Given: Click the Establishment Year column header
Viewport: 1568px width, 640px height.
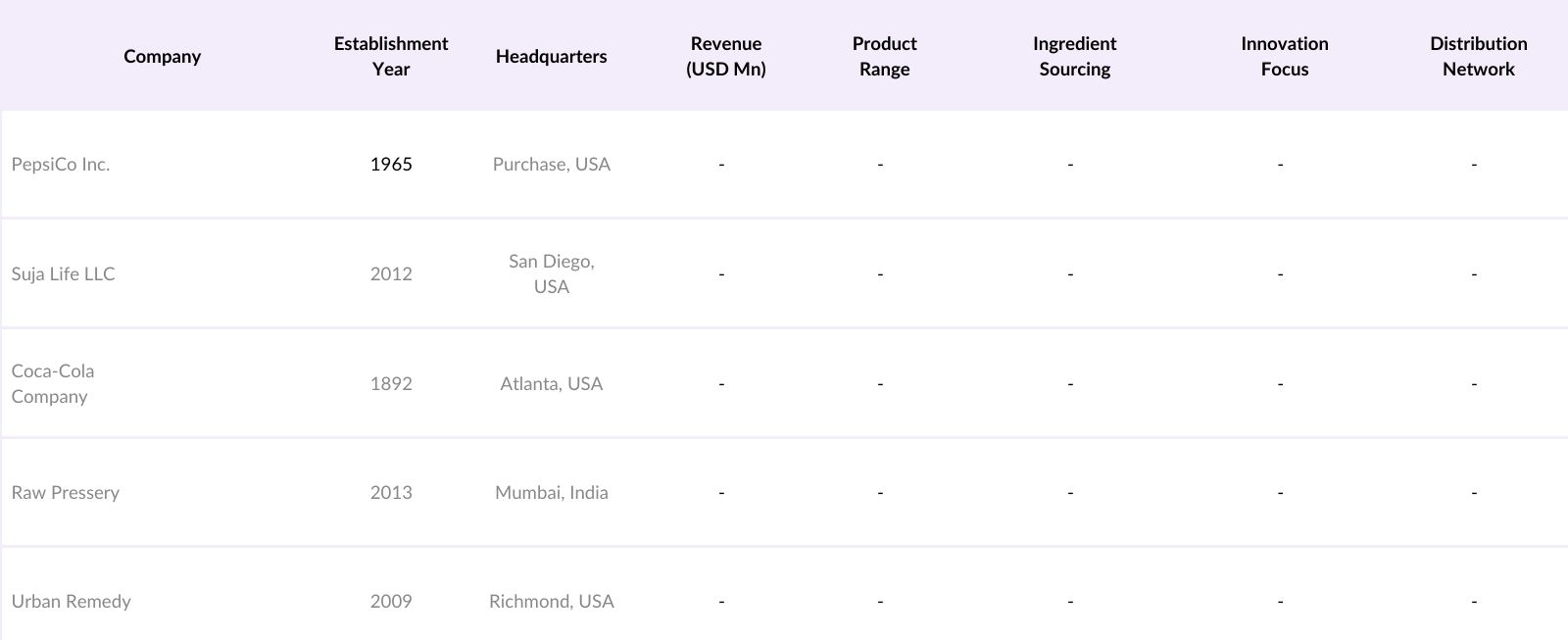Looking at the screenshot, I should [x=390, y=56].
